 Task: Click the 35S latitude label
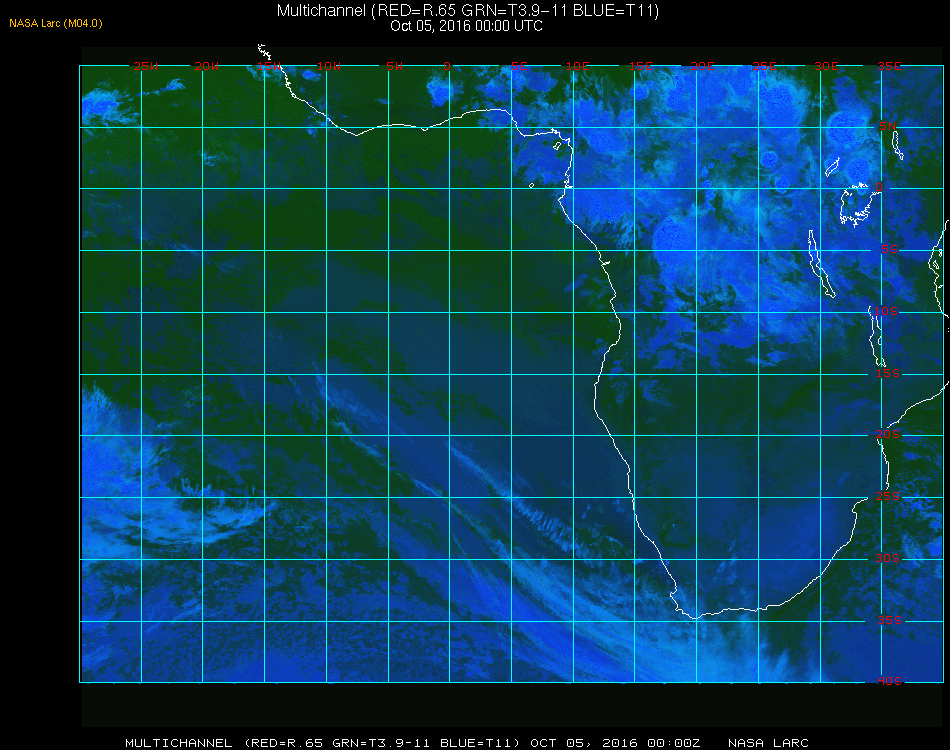889,620
